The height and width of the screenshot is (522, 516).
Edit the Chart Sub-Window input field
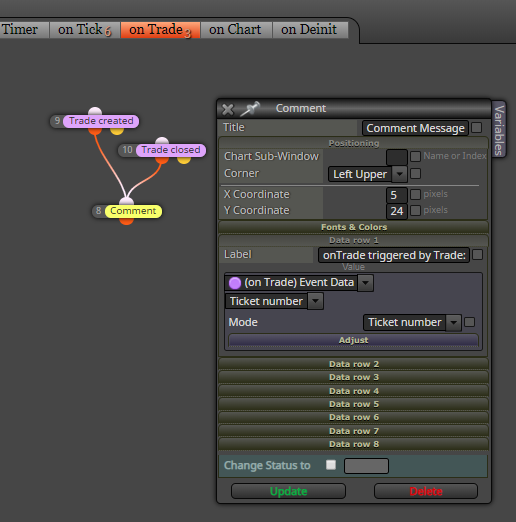click(x=397, y=157)
